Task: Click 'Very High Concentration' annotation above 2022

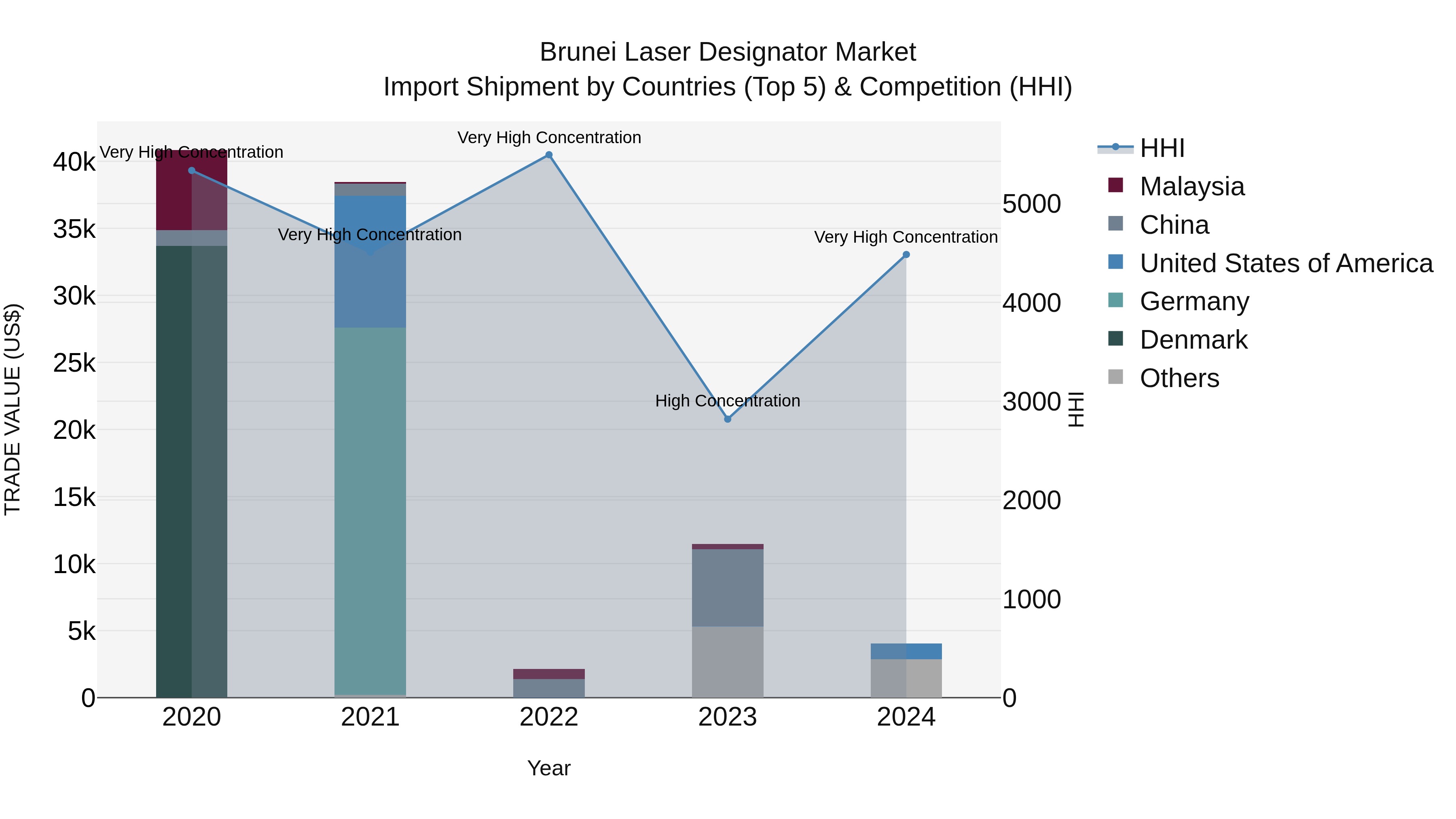Action: [549, 138]
